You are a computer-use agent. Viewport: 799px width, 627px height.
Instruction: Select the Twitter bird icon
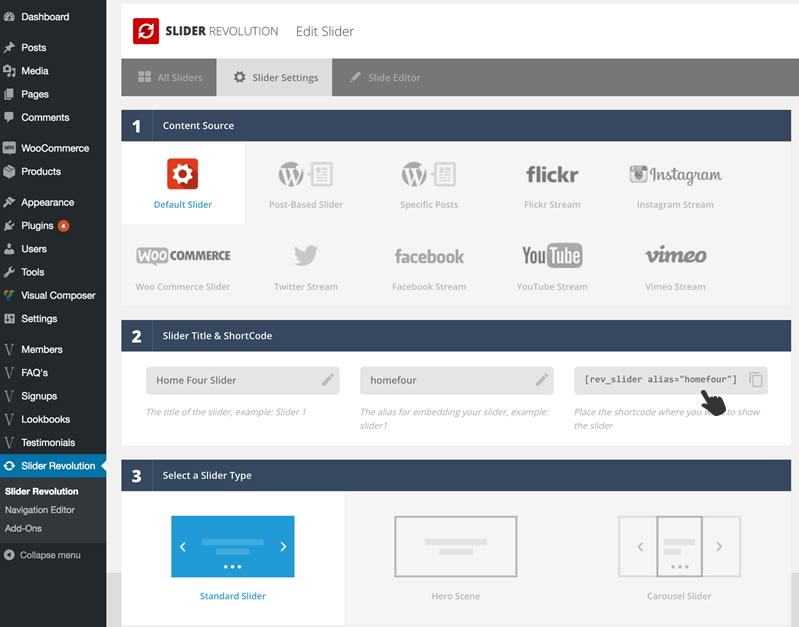pyautogui.click(x=306, y=255)
